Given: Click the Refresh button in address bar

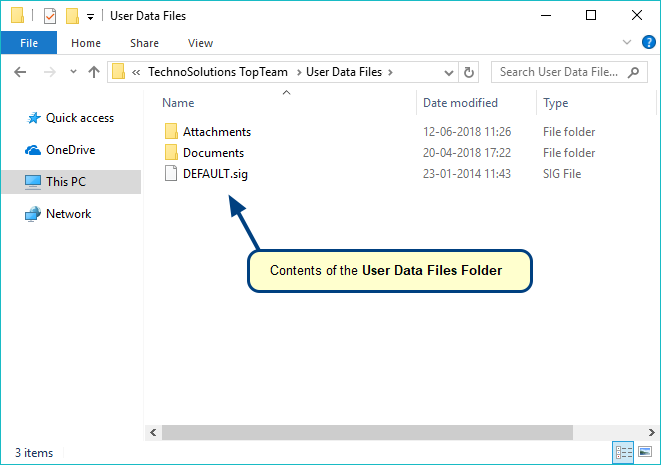Looking at the screenshot, I should coord(470,72).
